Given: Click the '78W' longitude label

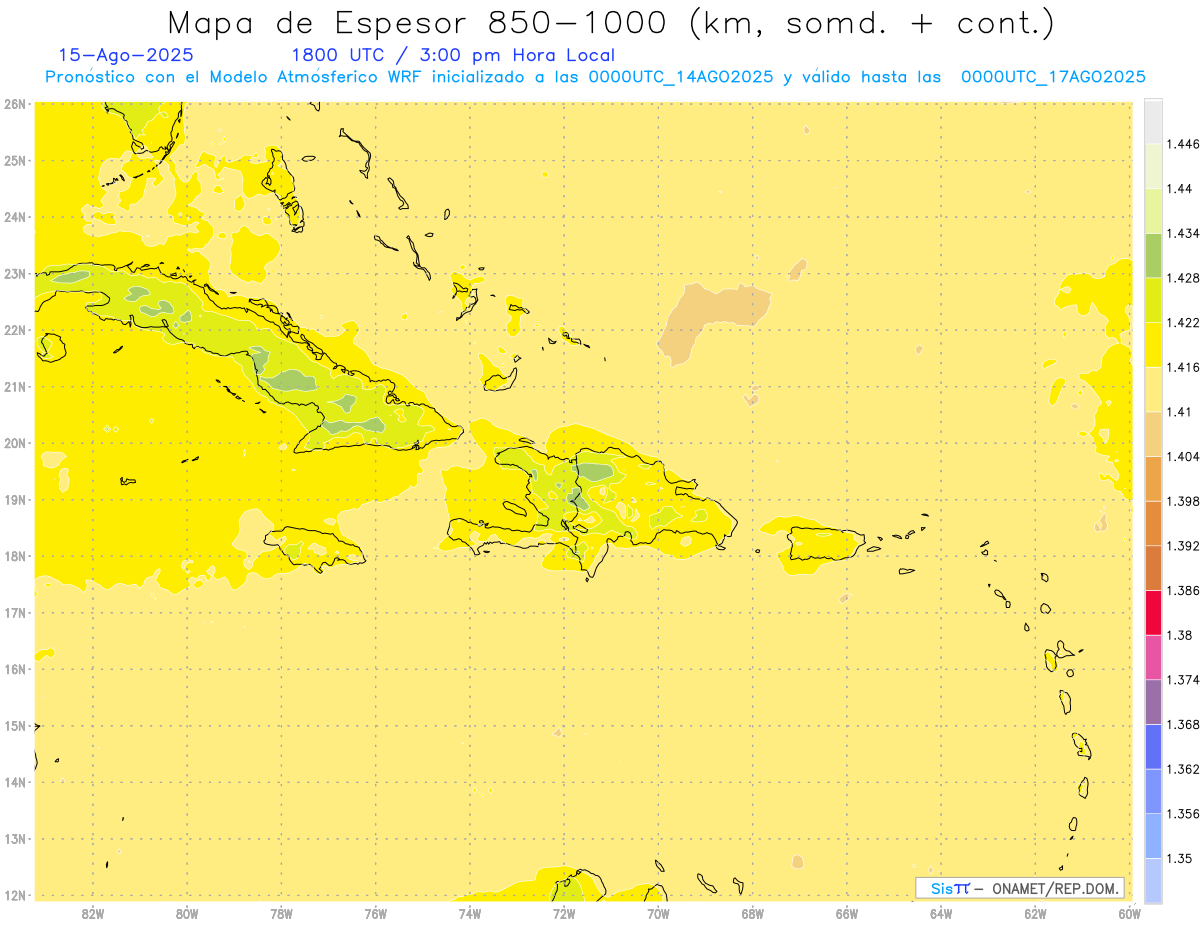Looking at the screenshot, I should point(281,913).
